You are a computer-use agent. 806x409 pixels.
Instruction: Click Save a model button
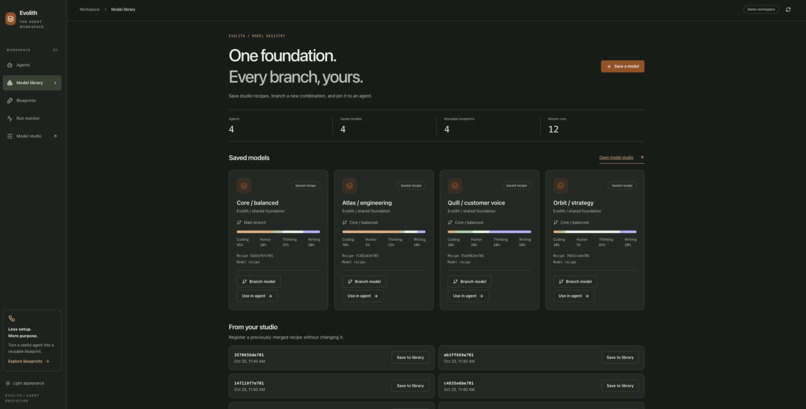[622, 66]
